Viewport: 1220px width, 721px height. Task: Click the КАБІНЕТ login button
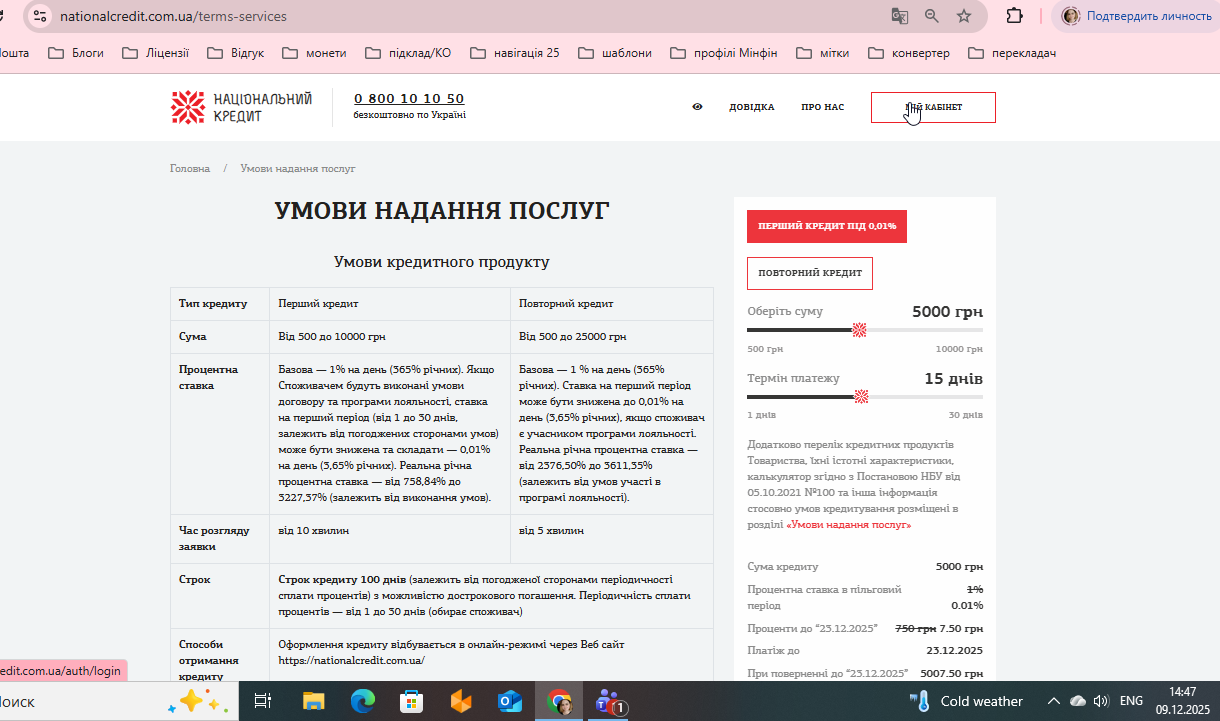pyautogui.click(x=933, y=107)
